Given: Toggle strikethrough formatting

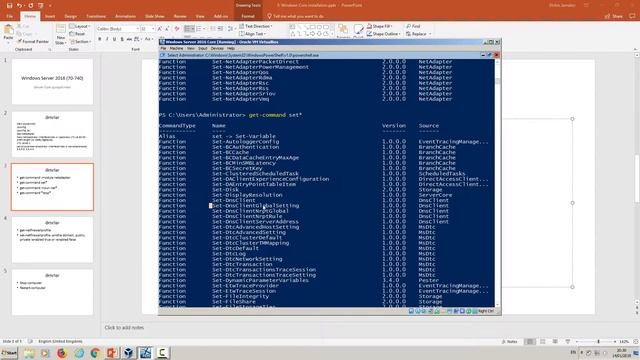Looking at the screenshot, I should click(129, 39).
